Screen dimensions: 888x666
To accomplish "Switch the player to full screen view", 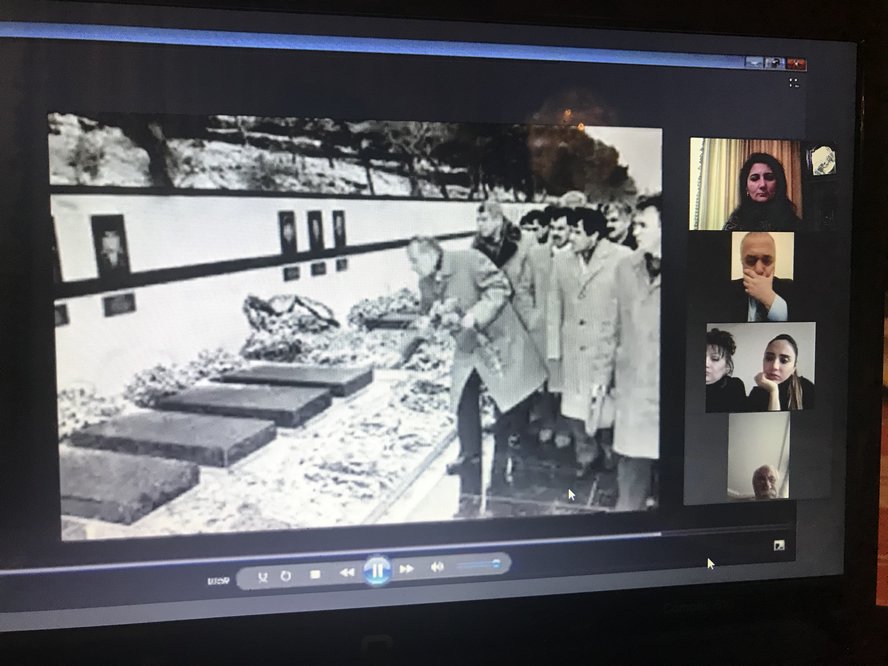I will (779, 545).
